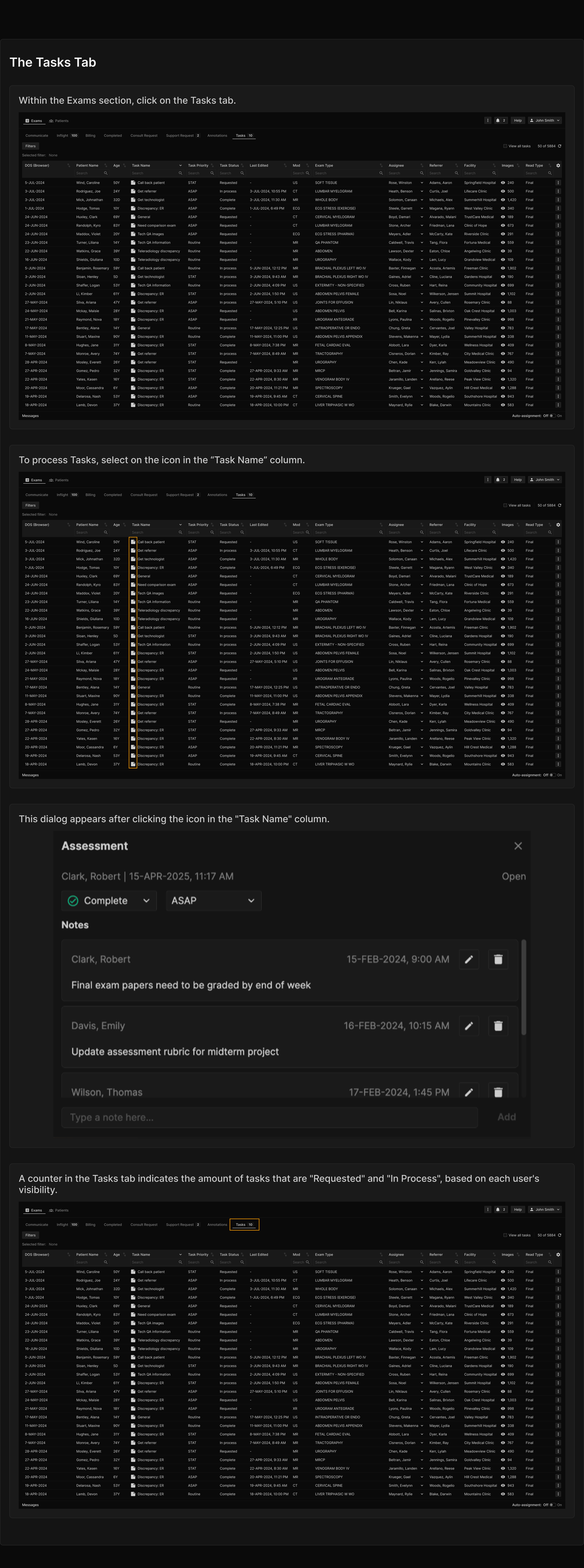Click the Notes scrollbar in the Assessment dialog

pyautogui.click(x=523, y=987)
